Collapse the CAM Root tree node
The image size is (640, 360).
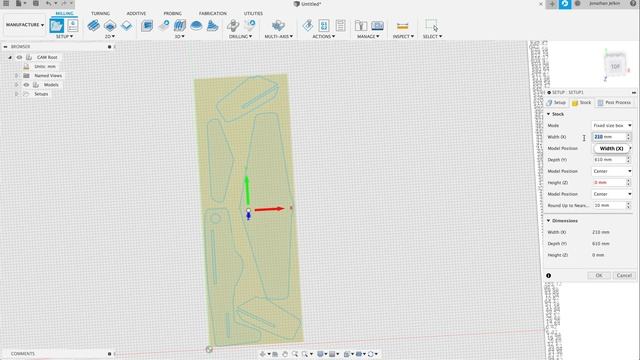coord(10,58)
